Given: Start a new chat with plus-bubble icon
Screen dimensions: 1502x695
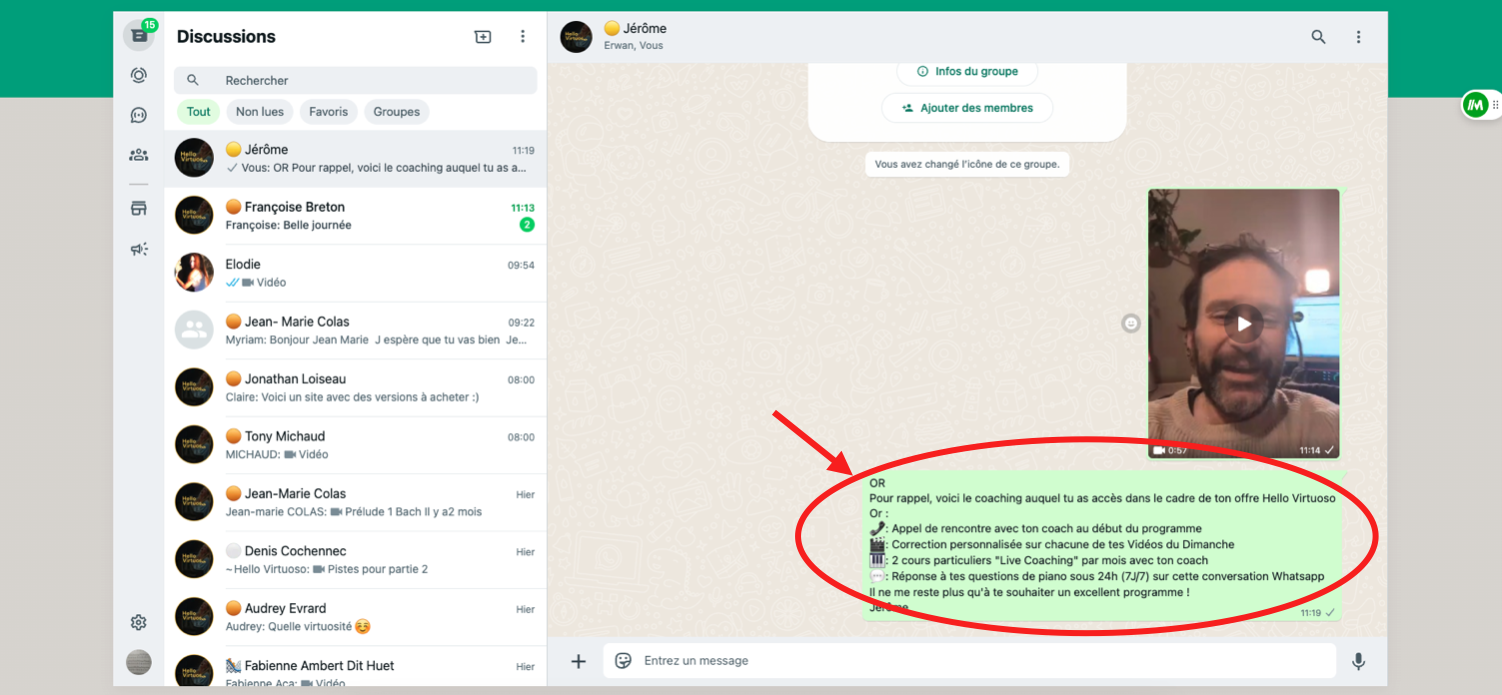Looking at the screenshot, I should [483, 37].
